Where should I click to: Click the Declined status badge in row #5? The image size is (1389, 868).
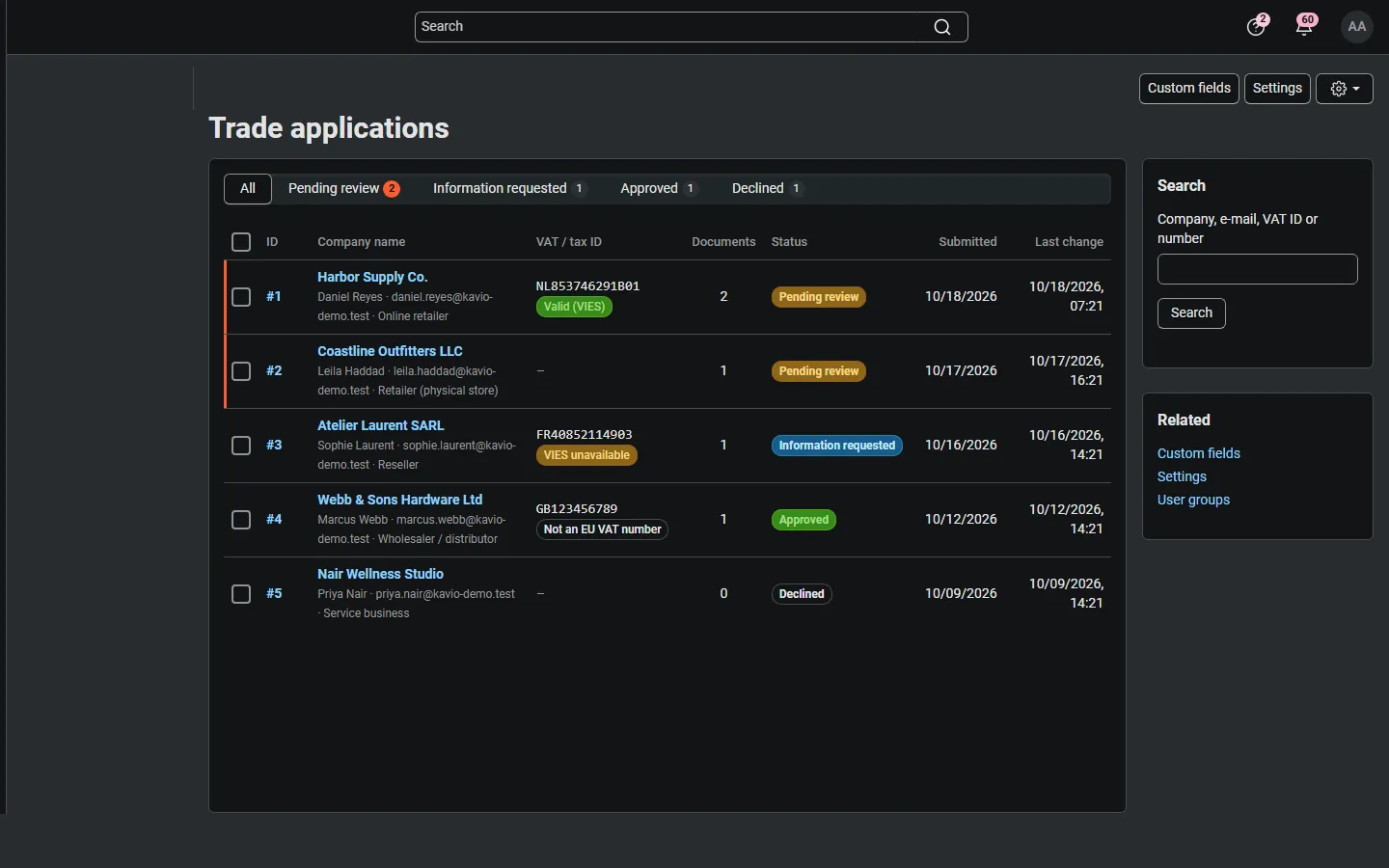[x=802, y=594]
